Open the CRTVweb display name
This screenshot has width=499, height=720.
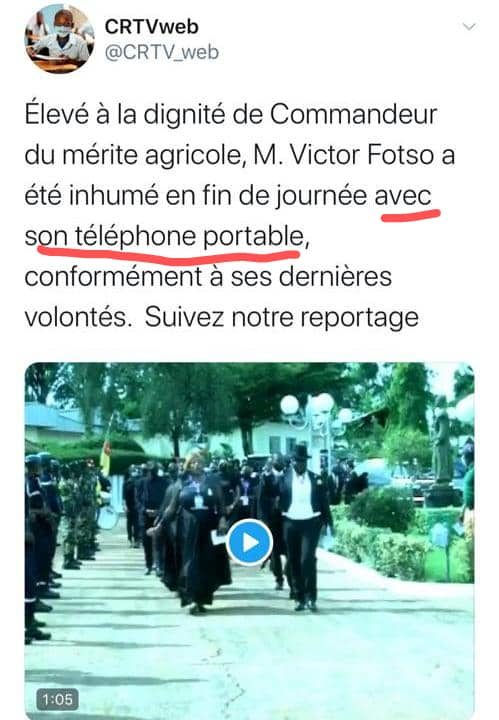151,27
